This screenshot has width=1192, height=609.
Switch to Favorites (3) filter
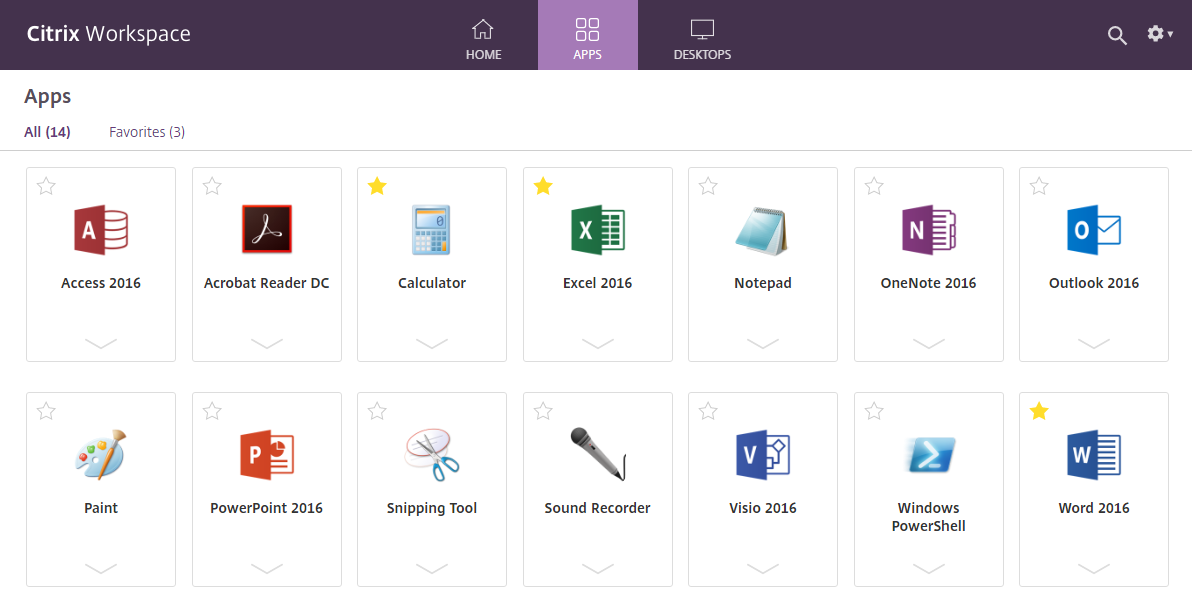[x=147, y=132]
